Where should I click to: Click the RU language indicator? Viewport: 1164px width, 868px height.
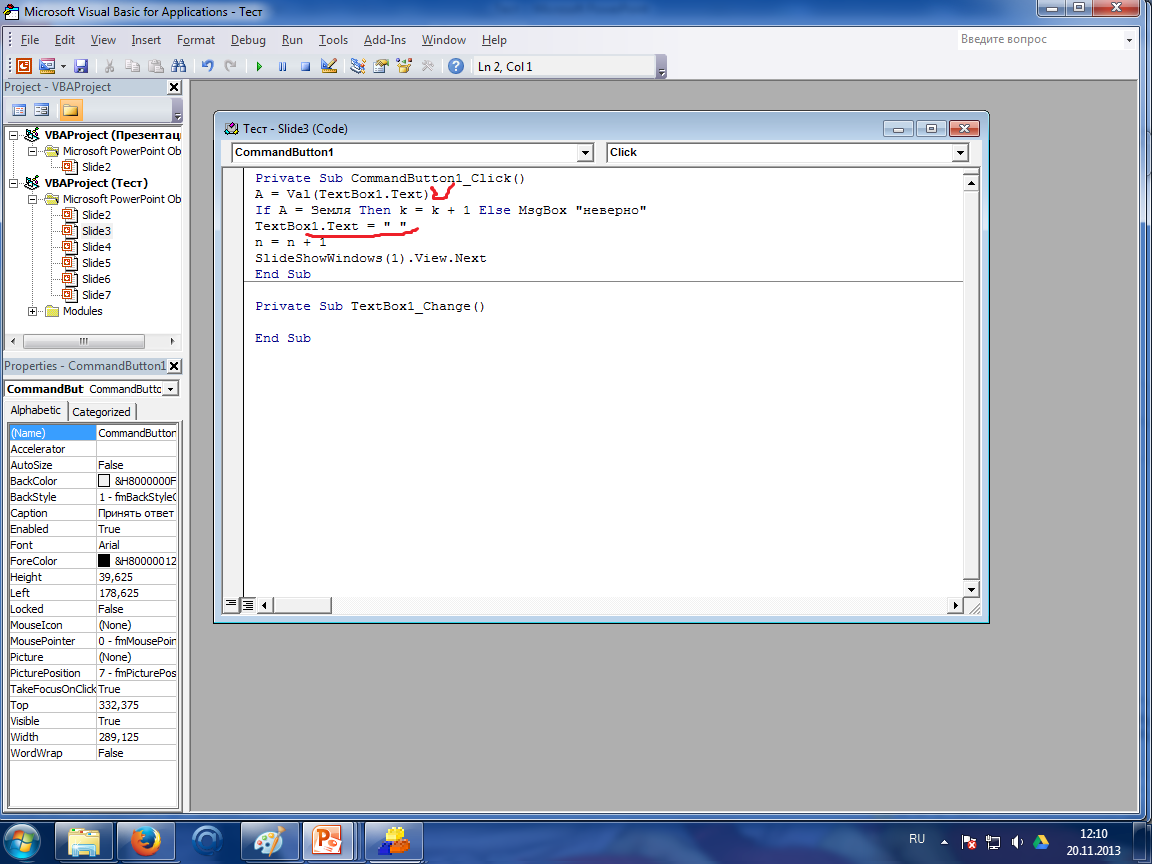[x=917, y=839]
